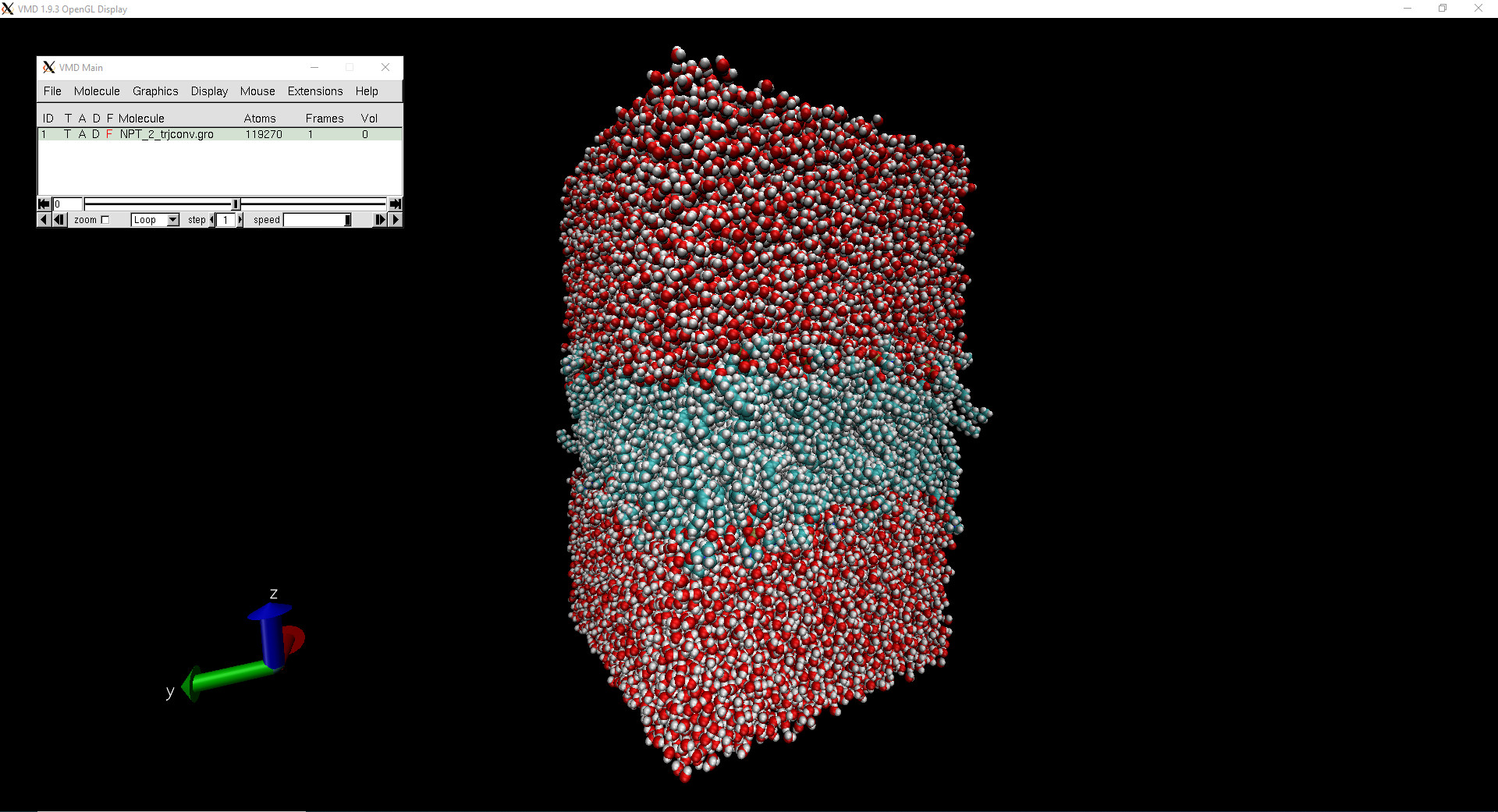Open the Graphics menu
This screenshot has width=1498, height=812.
(x=155, y=91)
